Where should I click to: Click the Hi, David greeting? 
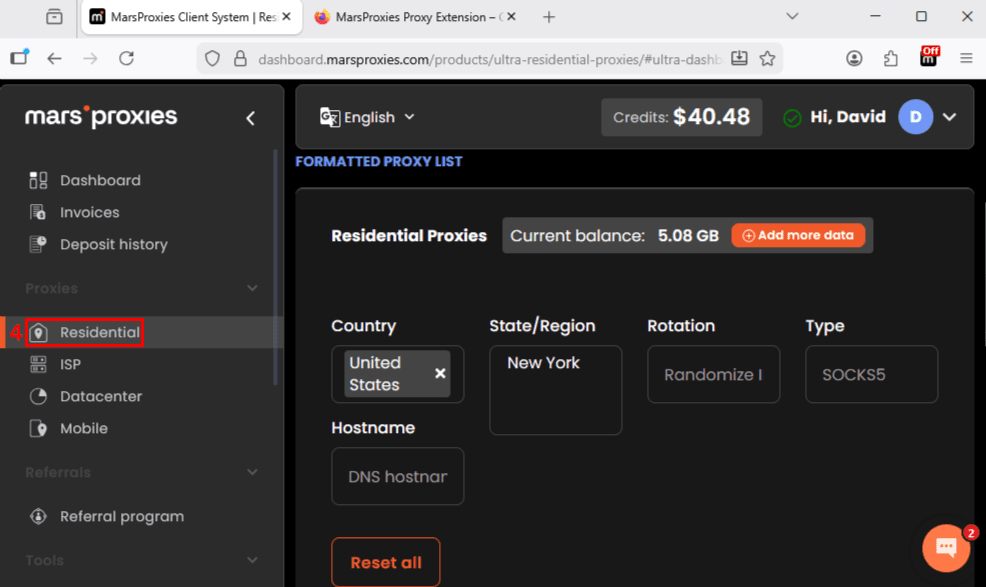tap(848, 117)
